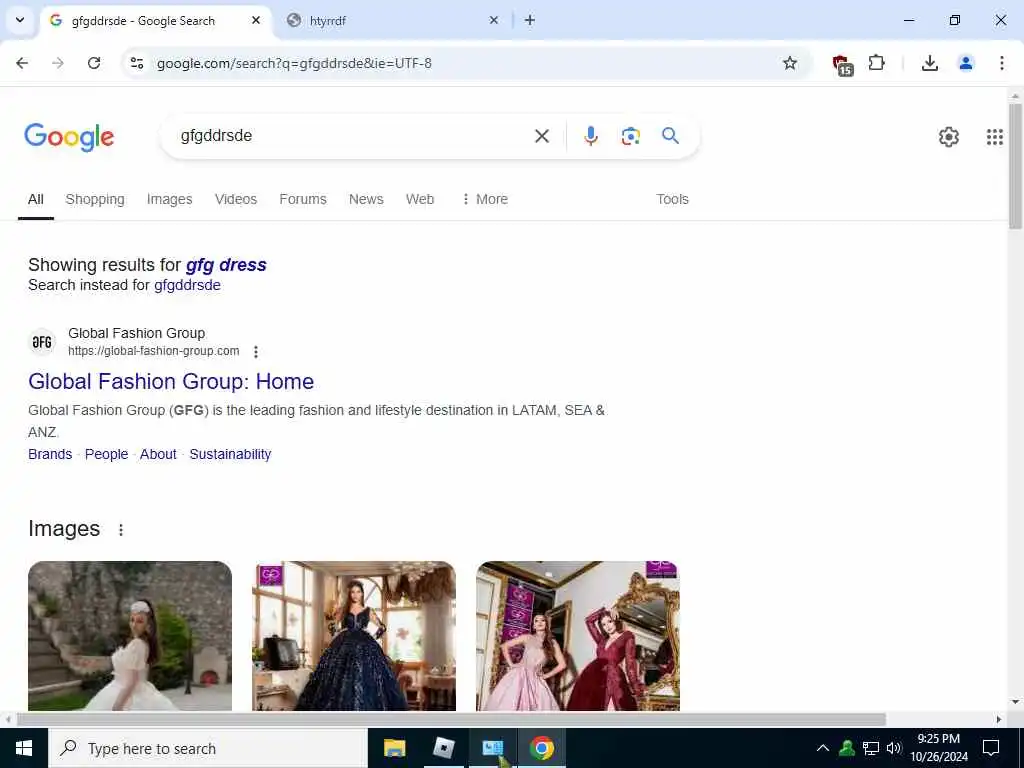1024x768 pixels.
Task: Bookmark this page with the star icon
Action: [x=790, y=63]
